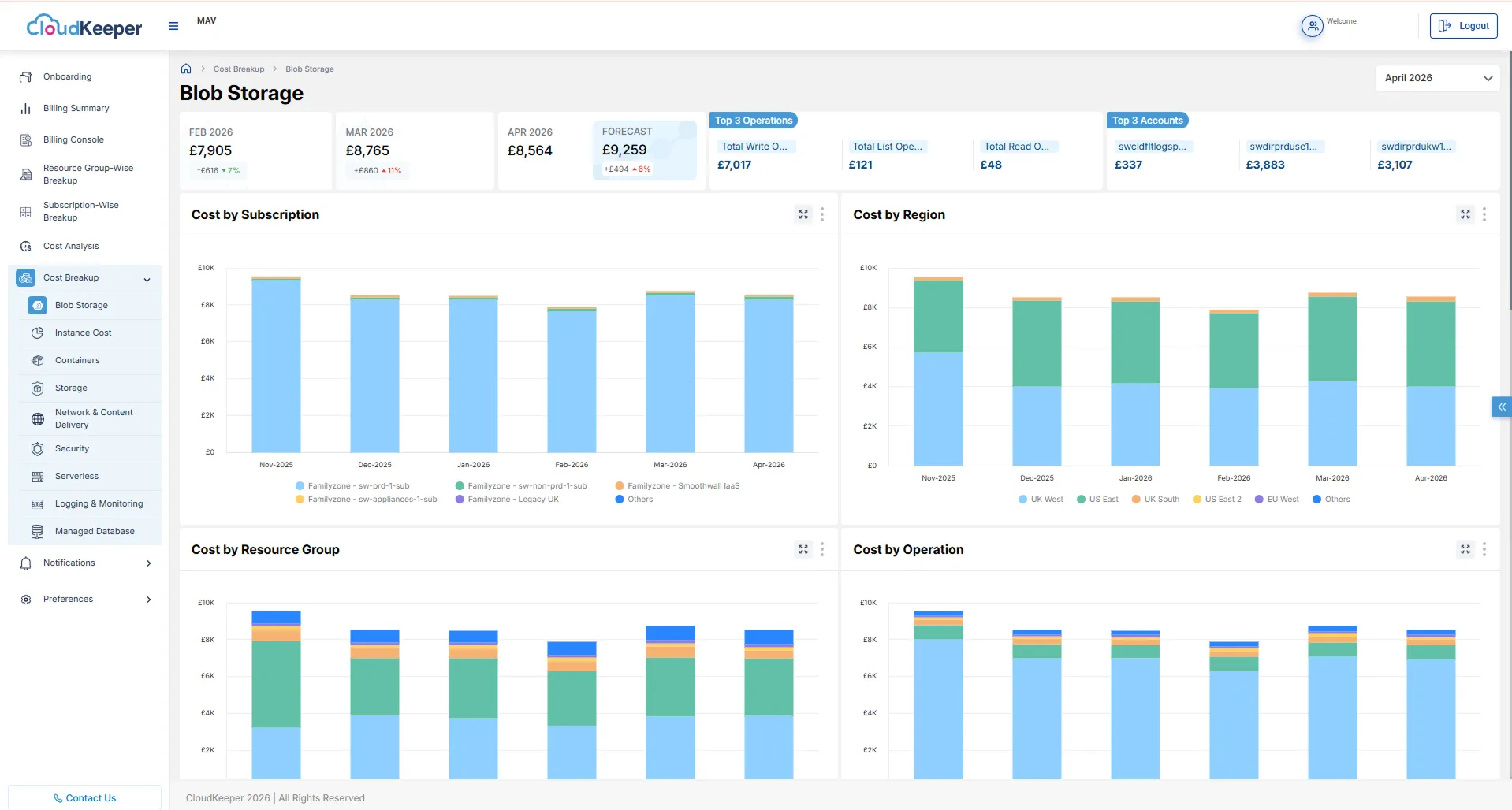
Task: Click the Top 3 Accounts badge
Action: coord(1147,121)
